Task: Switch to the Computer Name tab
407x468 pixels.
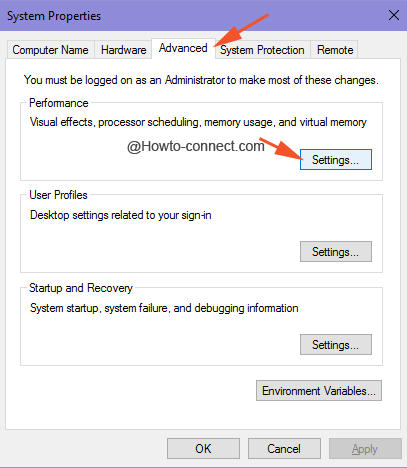Action: tap(51, 50)
